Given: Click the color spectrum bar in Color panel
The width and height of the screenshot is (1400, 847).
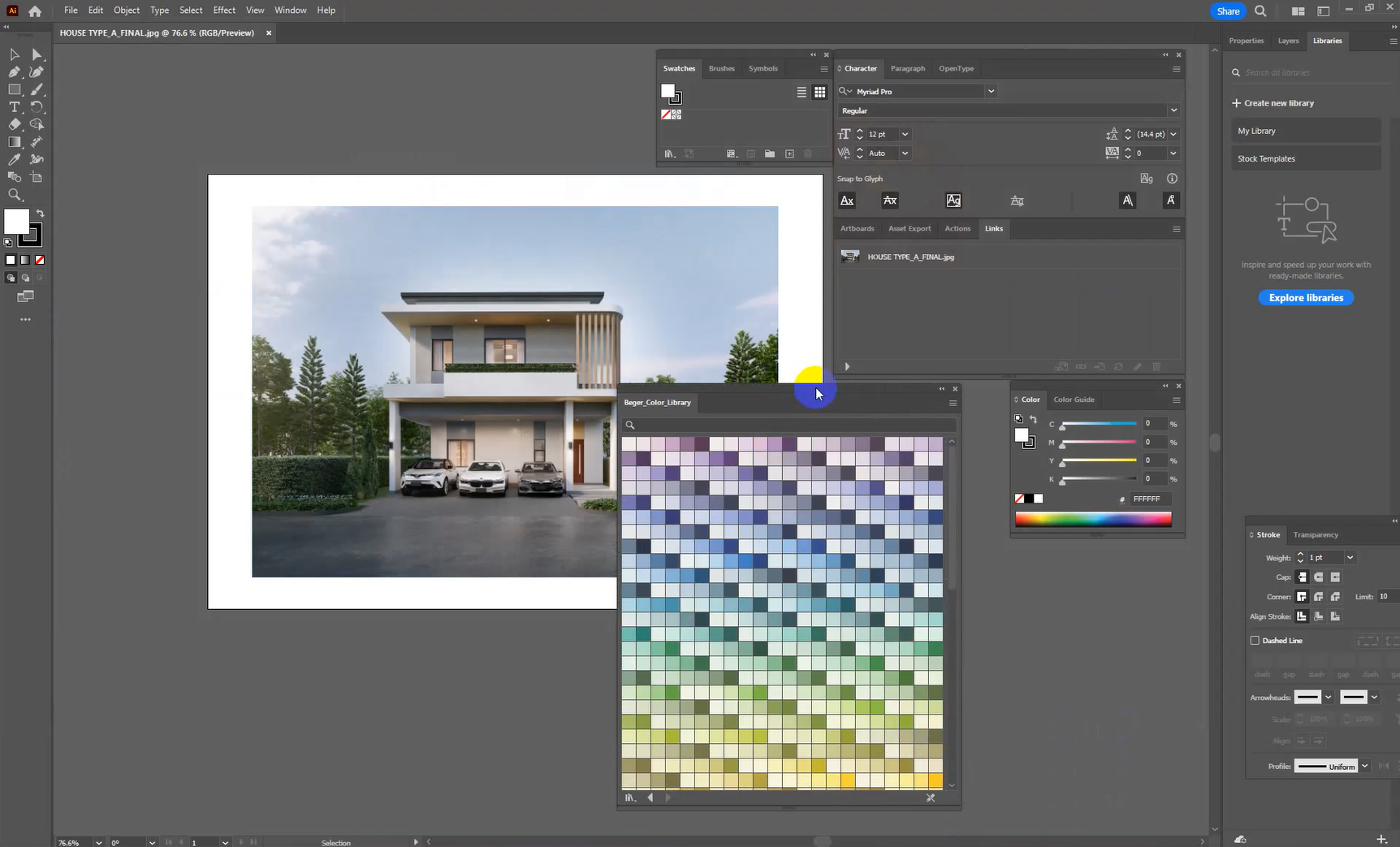Looking at the screenshot, I should [1093, 520].
